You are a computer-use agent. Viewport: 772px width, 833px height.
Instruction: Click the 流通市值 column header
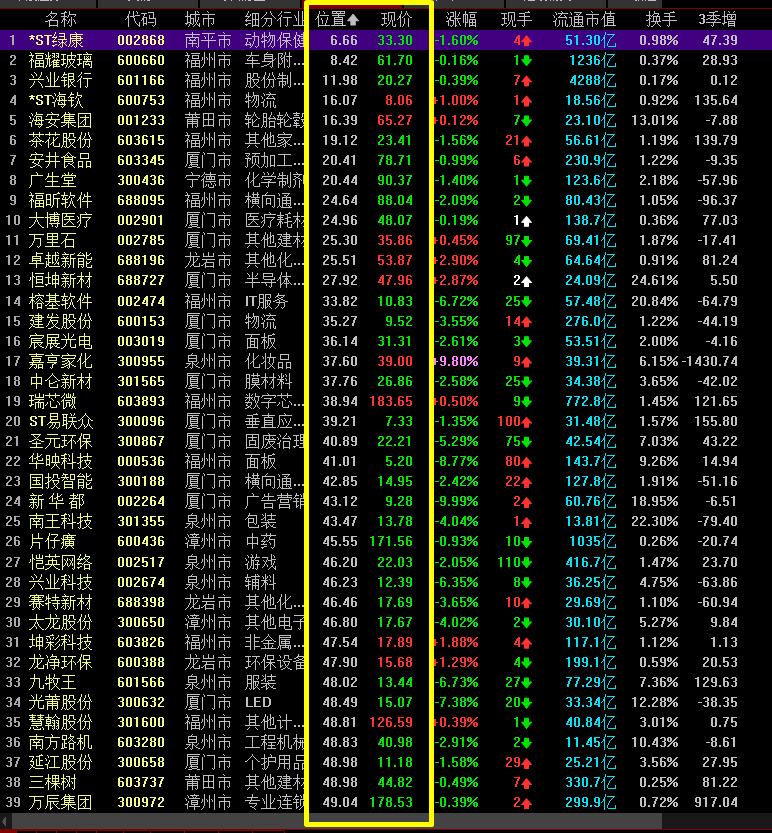tap(584, 20)
